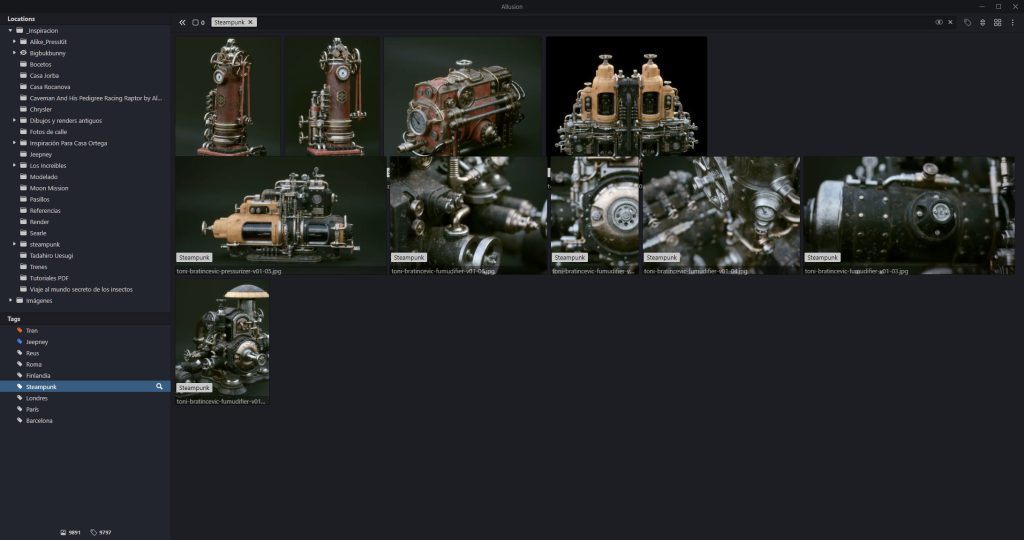Open the grid view layout icon
Screen dimensions: 1024x540
pyautogui.click(x=997, y=22)
